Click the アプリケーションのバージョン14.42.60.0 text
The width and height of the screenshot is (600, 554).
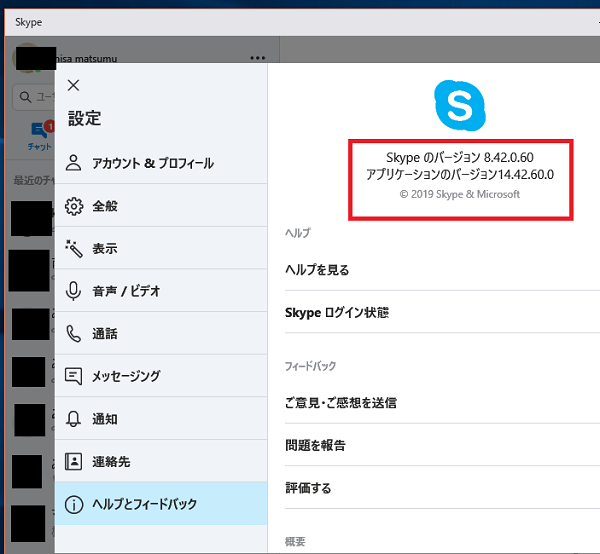point(460,174)
